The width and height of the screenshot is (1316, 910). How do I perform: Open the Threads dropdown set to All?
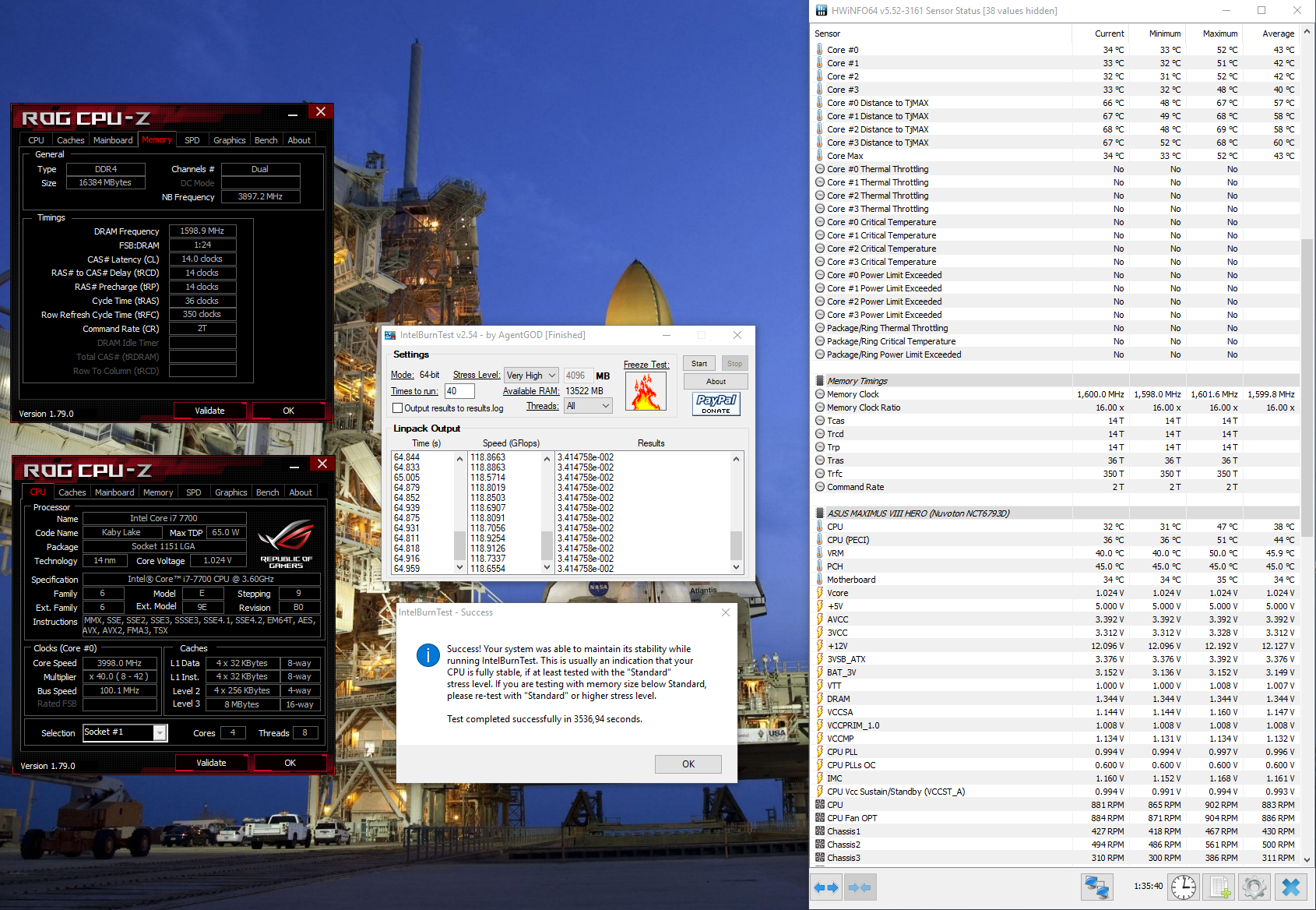click(588, 406)
